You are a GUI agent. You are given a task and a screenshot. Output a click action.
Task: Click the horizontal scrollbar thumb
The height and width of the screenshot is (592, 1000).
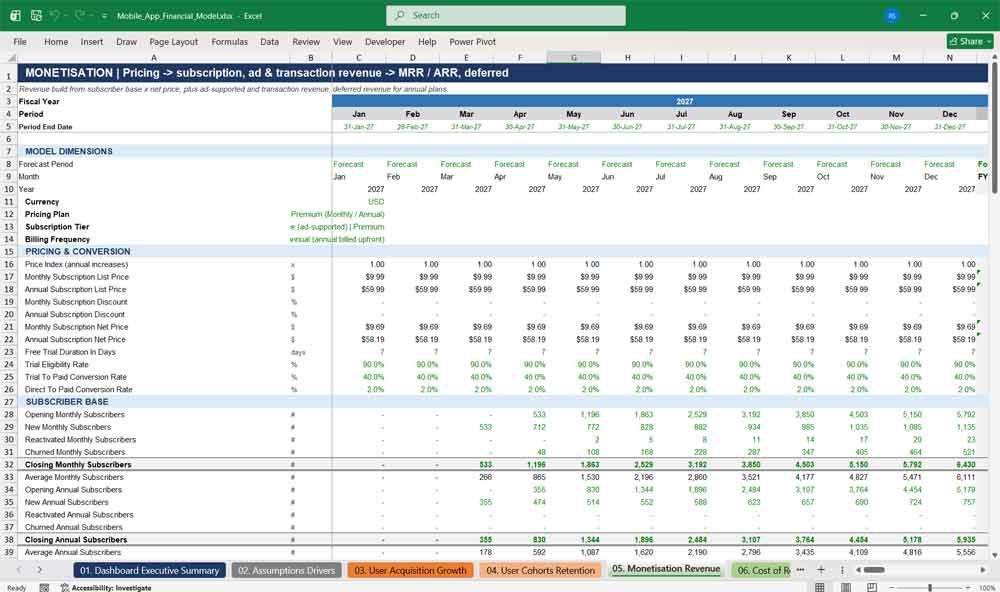pos(874,570)
